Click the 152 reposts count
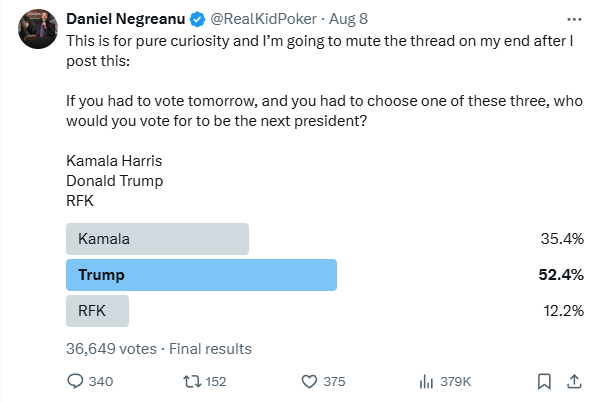 [x=216, y=381]
